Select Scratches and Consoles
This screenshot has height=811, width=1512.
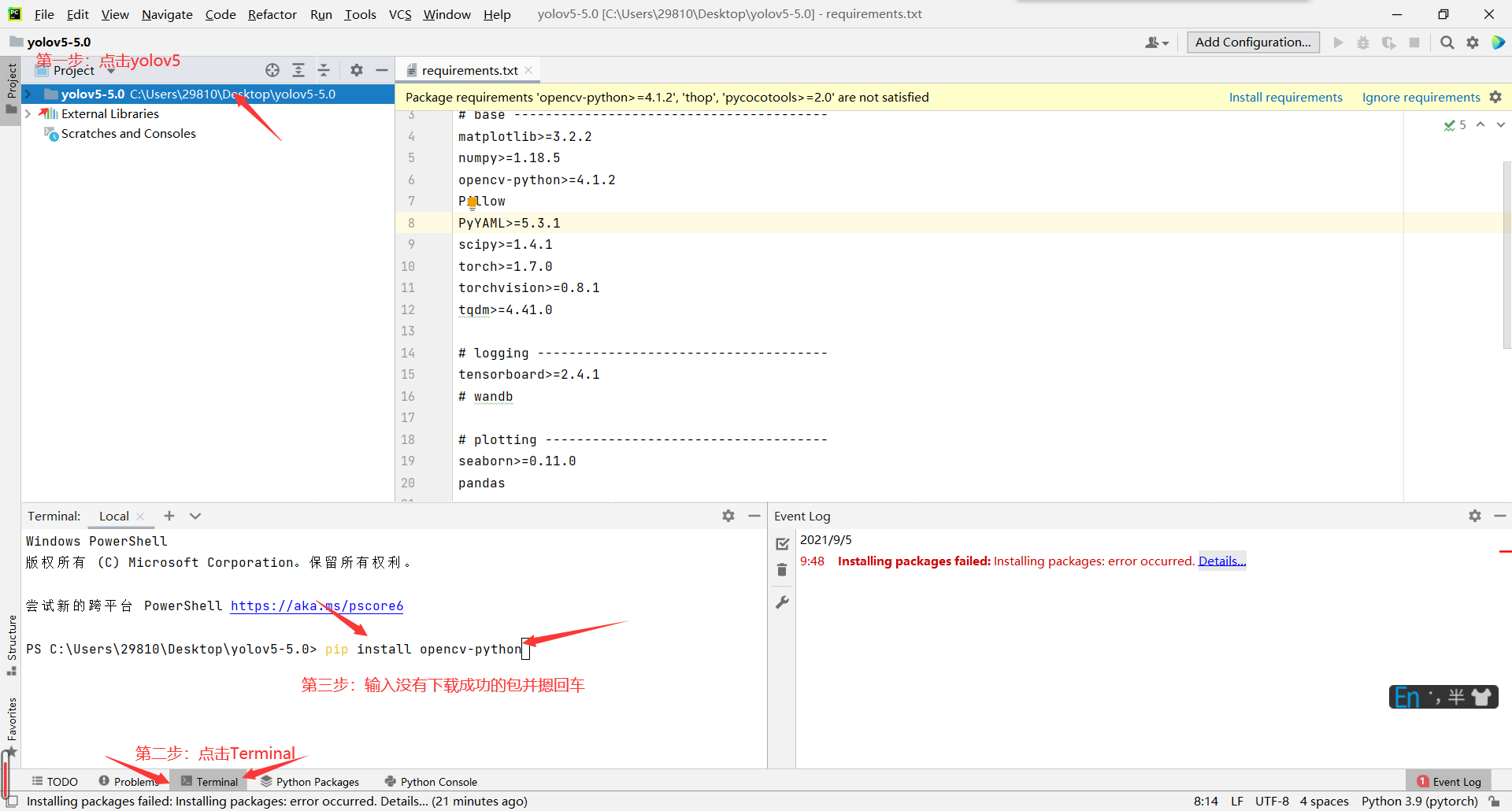[128, 134]
